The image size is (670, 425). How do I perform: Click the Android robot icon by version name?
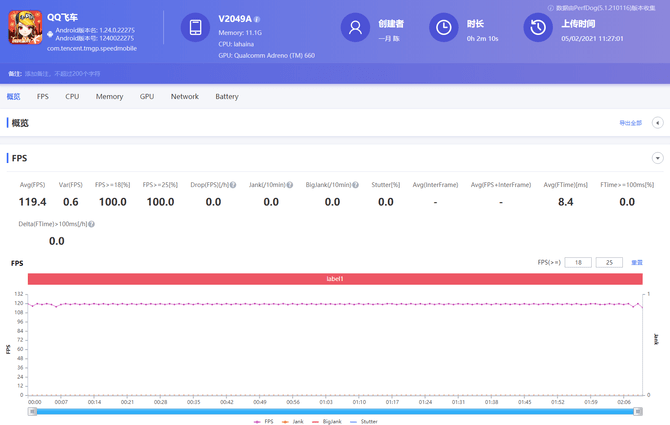click(50, 34)
